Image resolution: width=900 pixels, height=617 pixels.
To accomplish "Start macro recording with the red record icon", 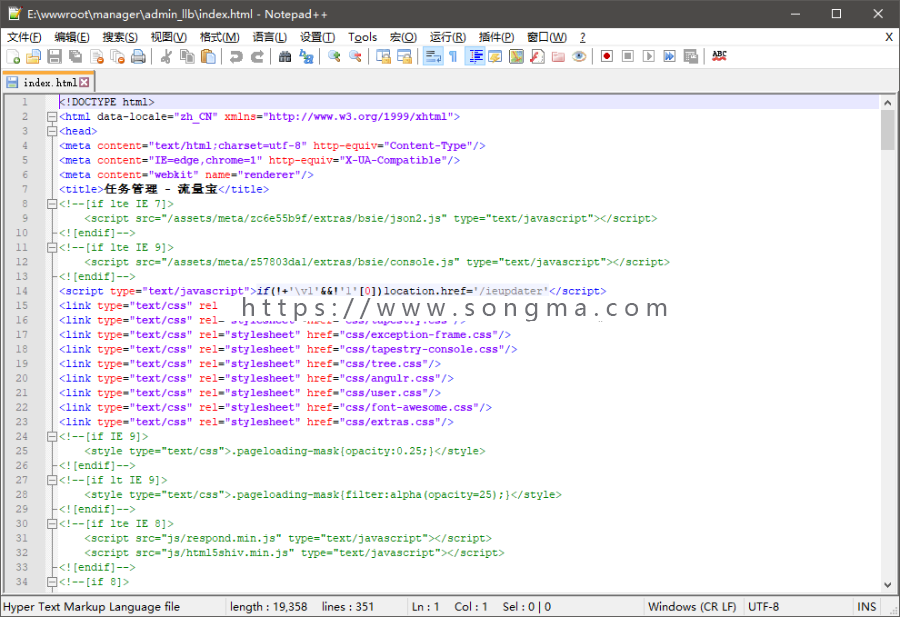I will pos(607,56).
